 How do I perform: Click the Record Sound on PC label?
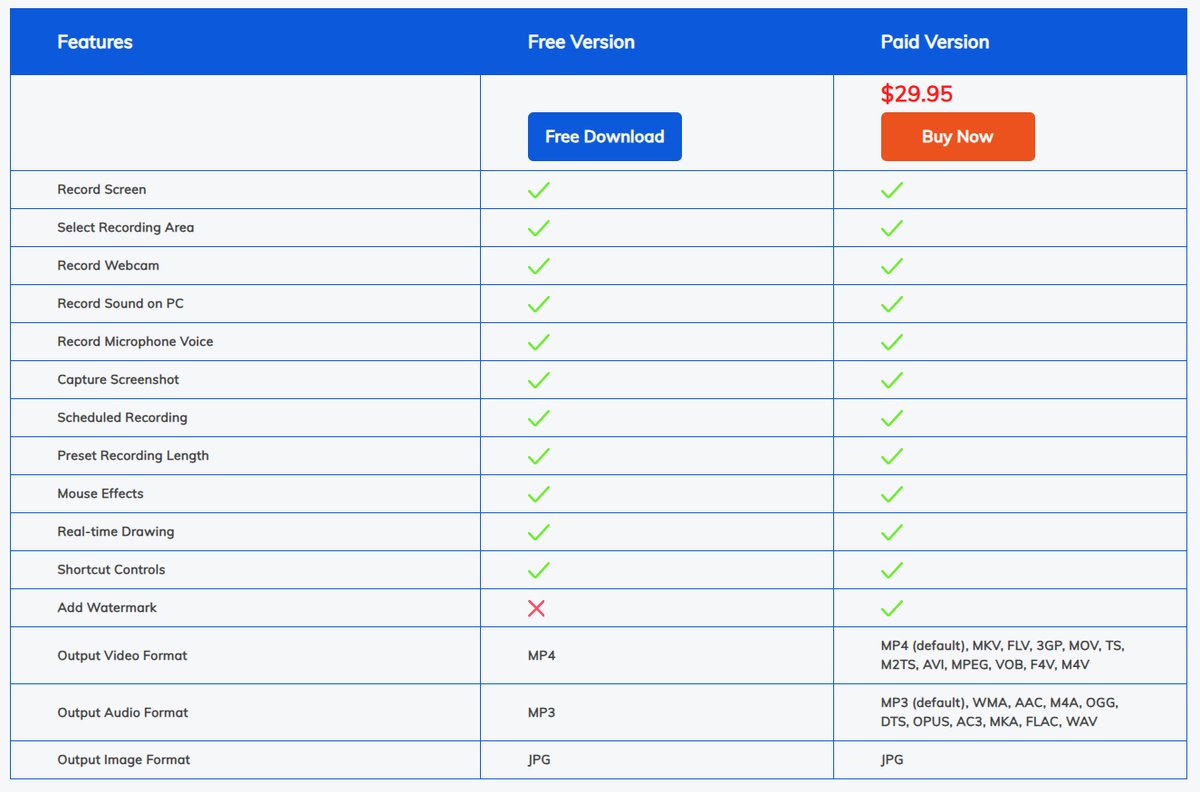121,304
